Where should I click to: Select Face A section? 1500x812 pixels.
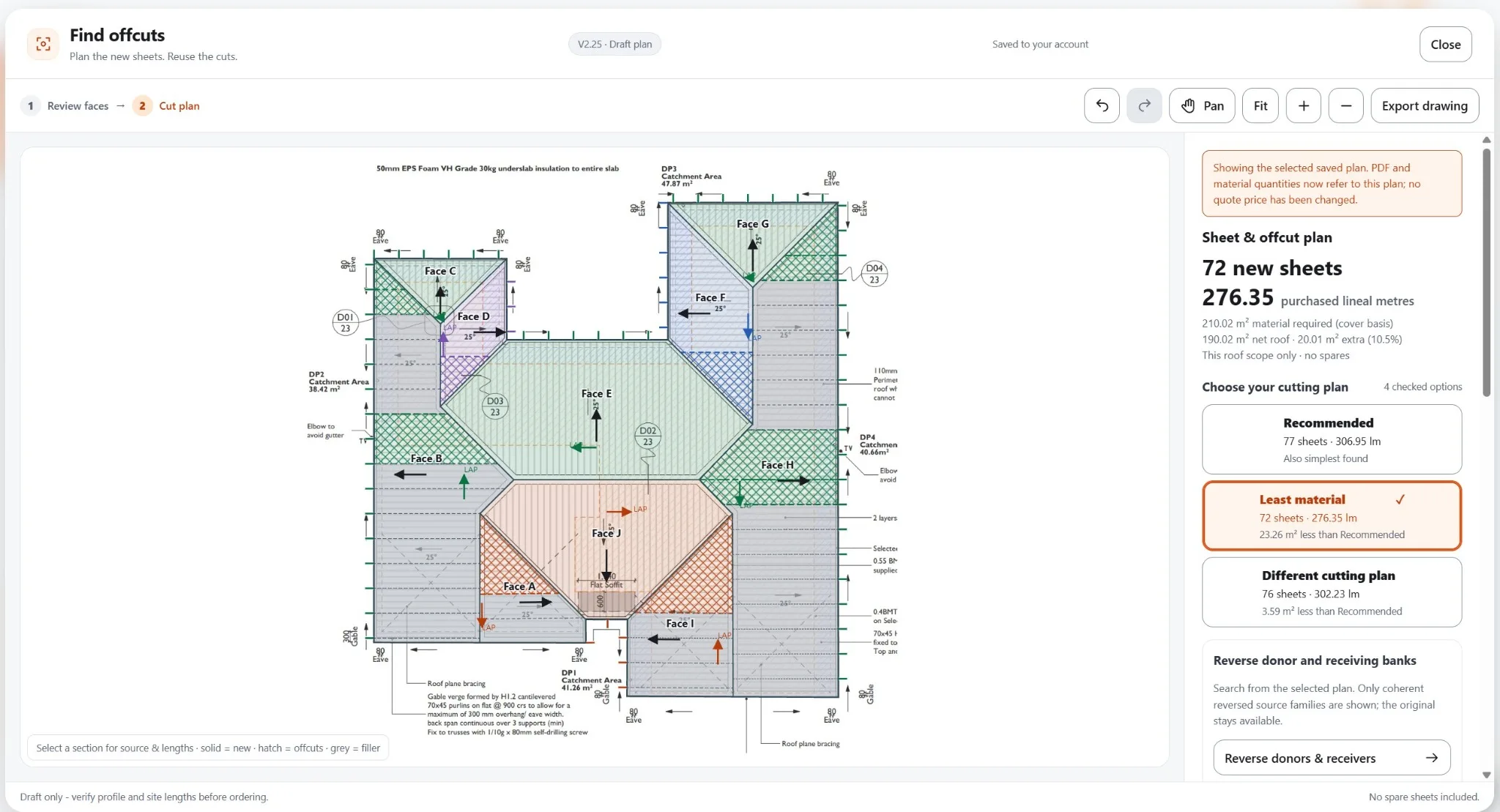(x=519, y=586)
